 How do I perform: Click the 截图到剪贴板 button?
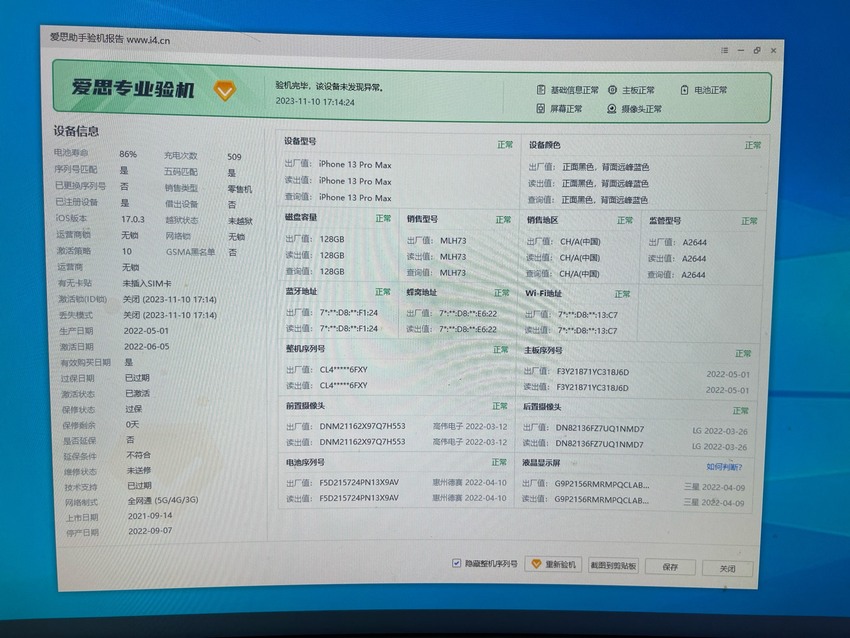(x=613, y=565)
